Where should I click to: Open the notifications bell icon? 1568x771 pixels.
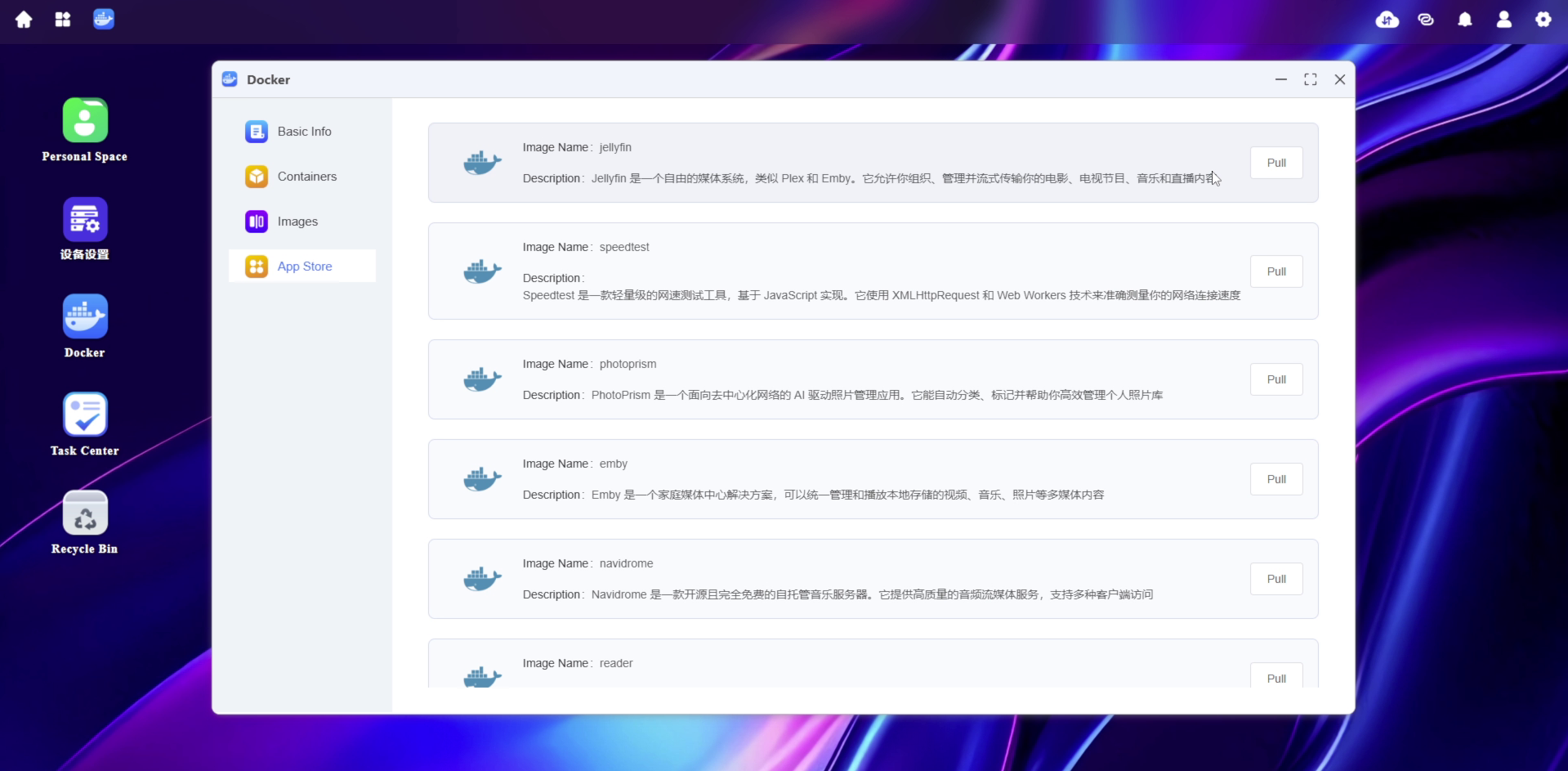point(1465,20)
